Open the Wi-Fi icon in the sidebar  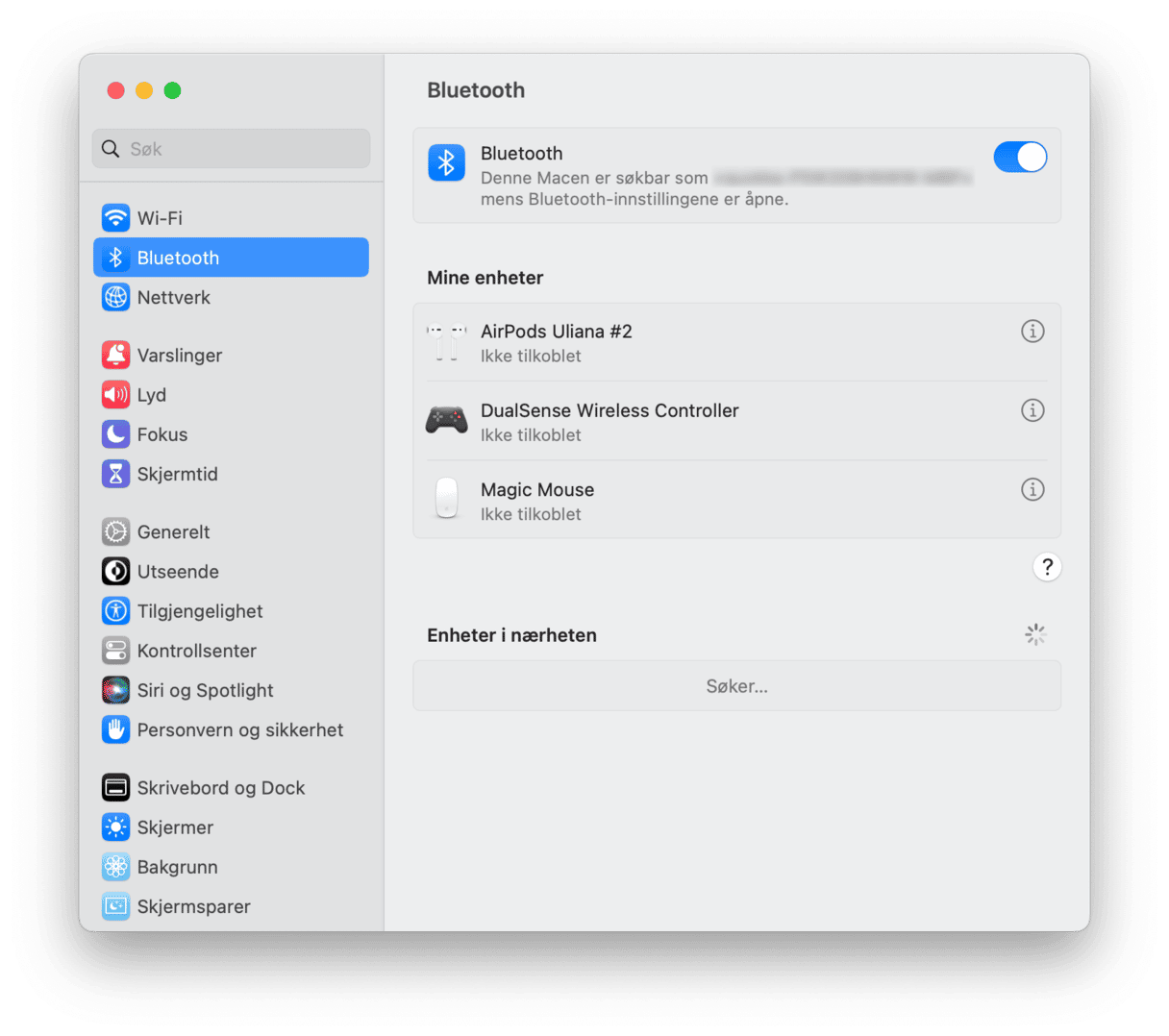pyautogui.click(x=115, y=218)
